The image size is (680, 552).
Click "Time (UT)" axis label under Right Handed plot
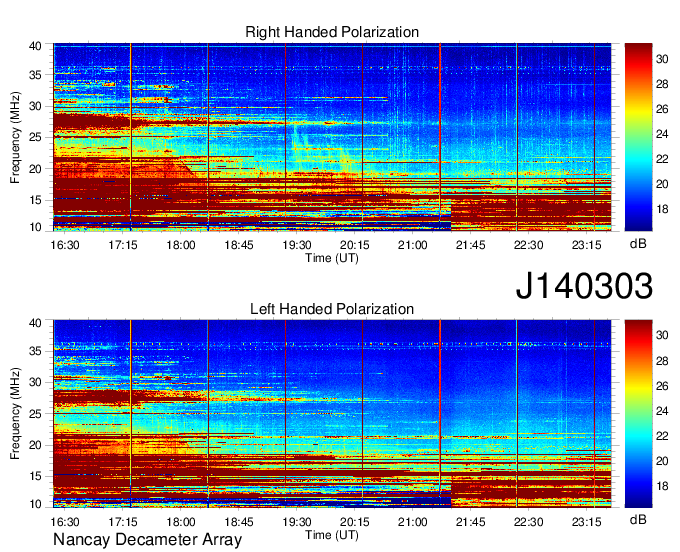tap(332, 258)
